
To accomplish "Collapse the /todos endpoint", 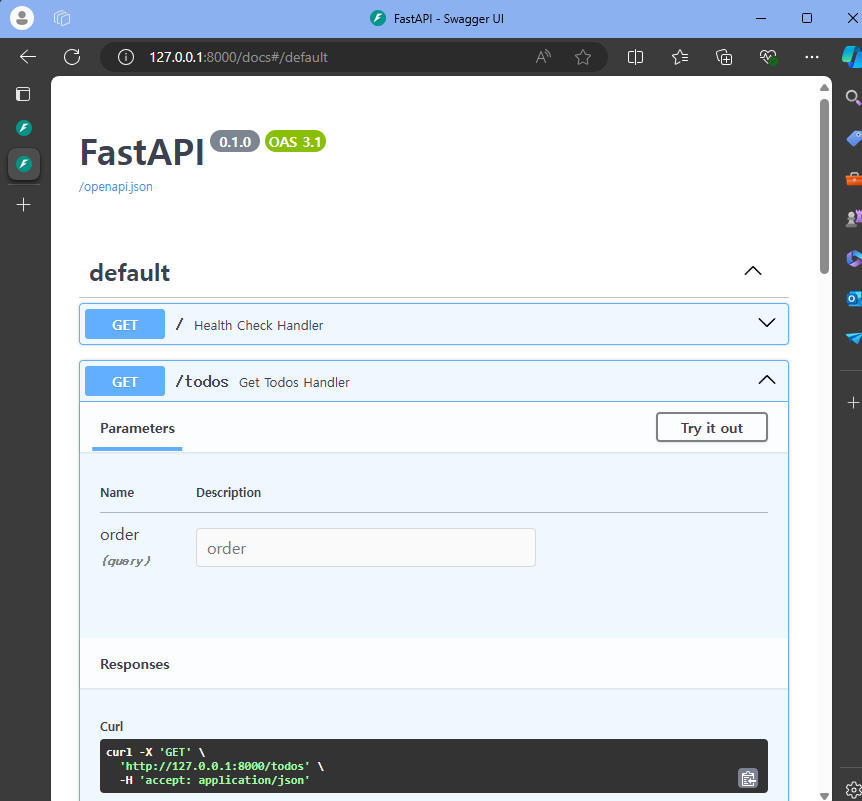I will click(767, 380).
